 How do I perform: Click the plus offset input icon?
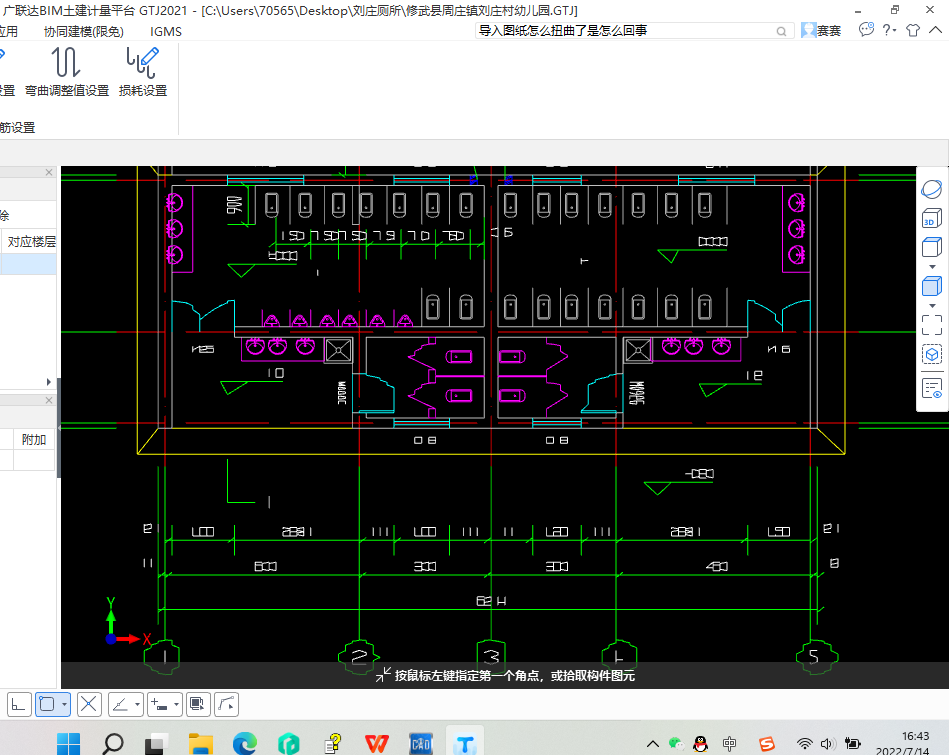pyautogui.click(x=159, y=704)
